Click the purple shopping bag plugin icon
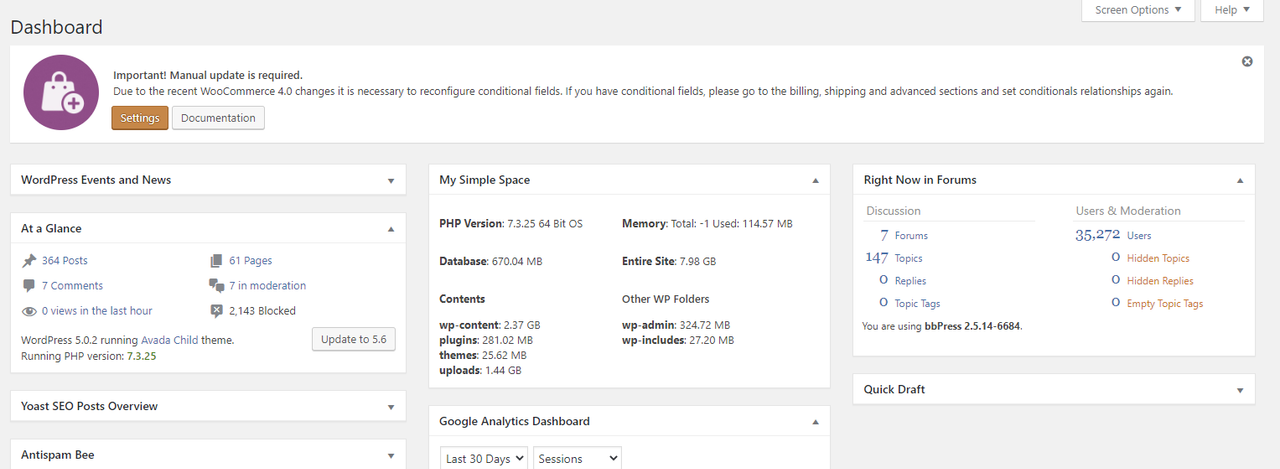 click(61, 93)
